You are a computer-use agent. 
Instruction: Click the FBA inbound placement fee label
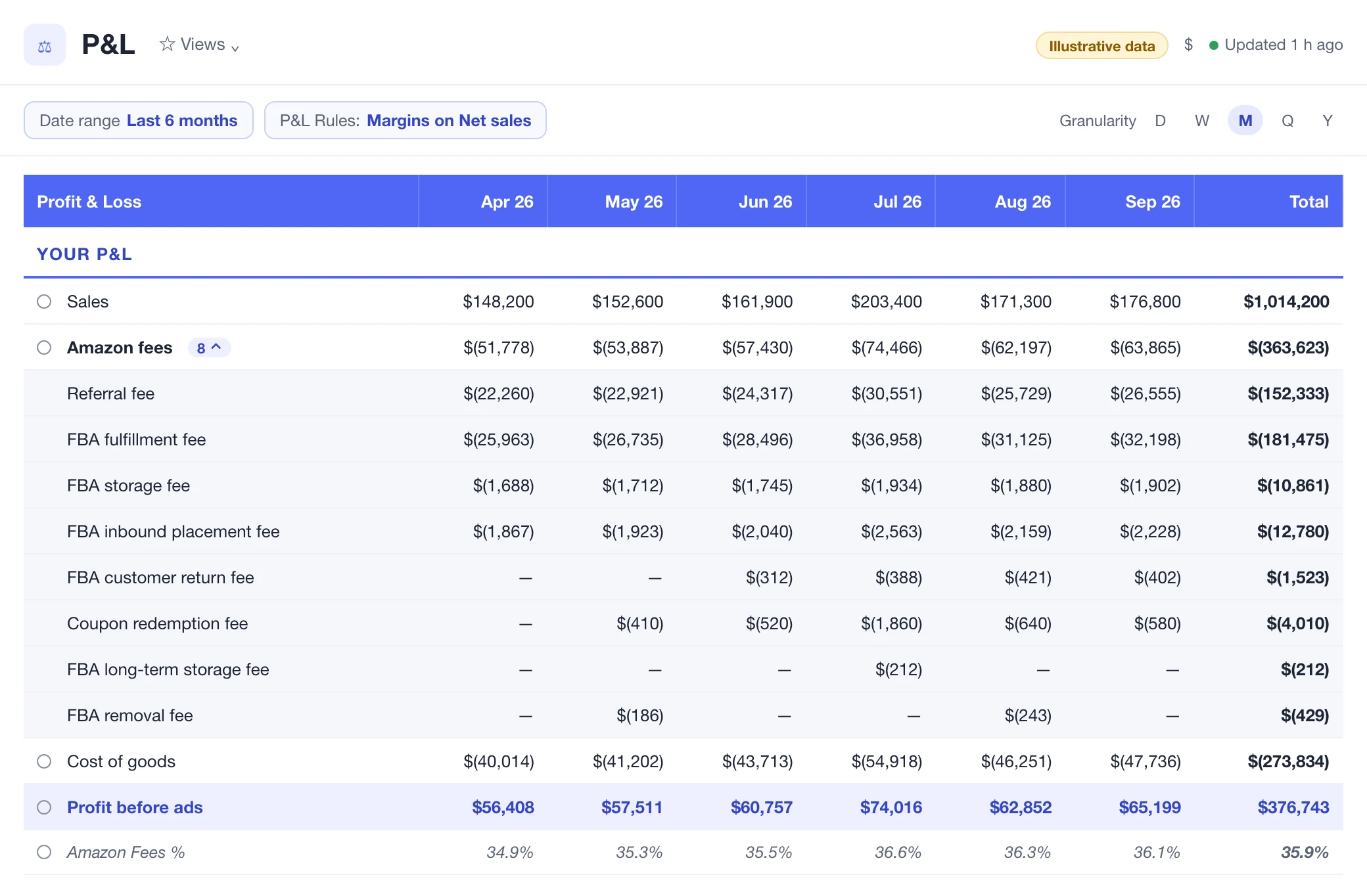(173, 531)
